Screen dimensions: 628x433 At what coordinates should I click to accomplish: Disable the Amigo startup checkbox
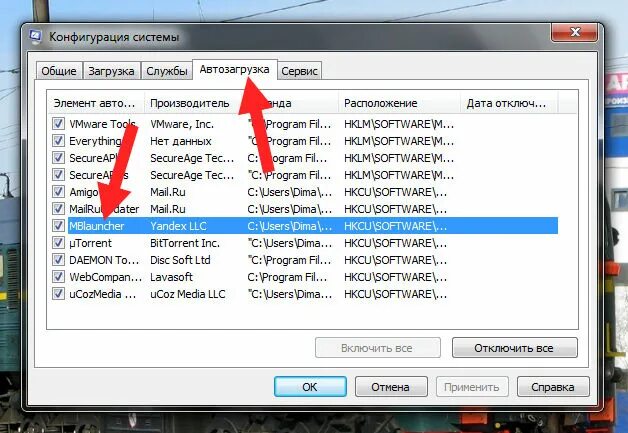[x=58, y=191]
